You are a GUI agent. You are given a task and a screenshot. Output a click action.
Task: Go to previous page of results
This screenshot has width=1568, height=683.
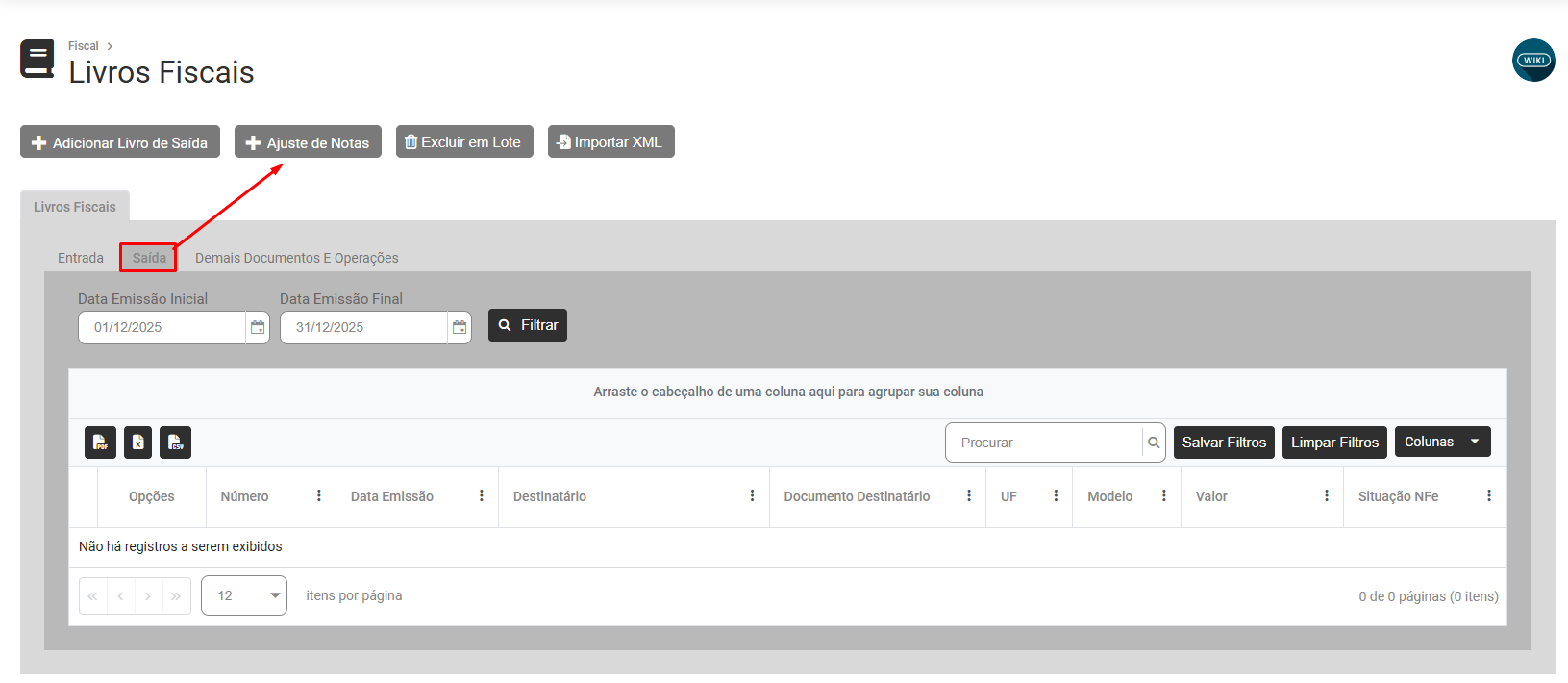tap(120, 596)
